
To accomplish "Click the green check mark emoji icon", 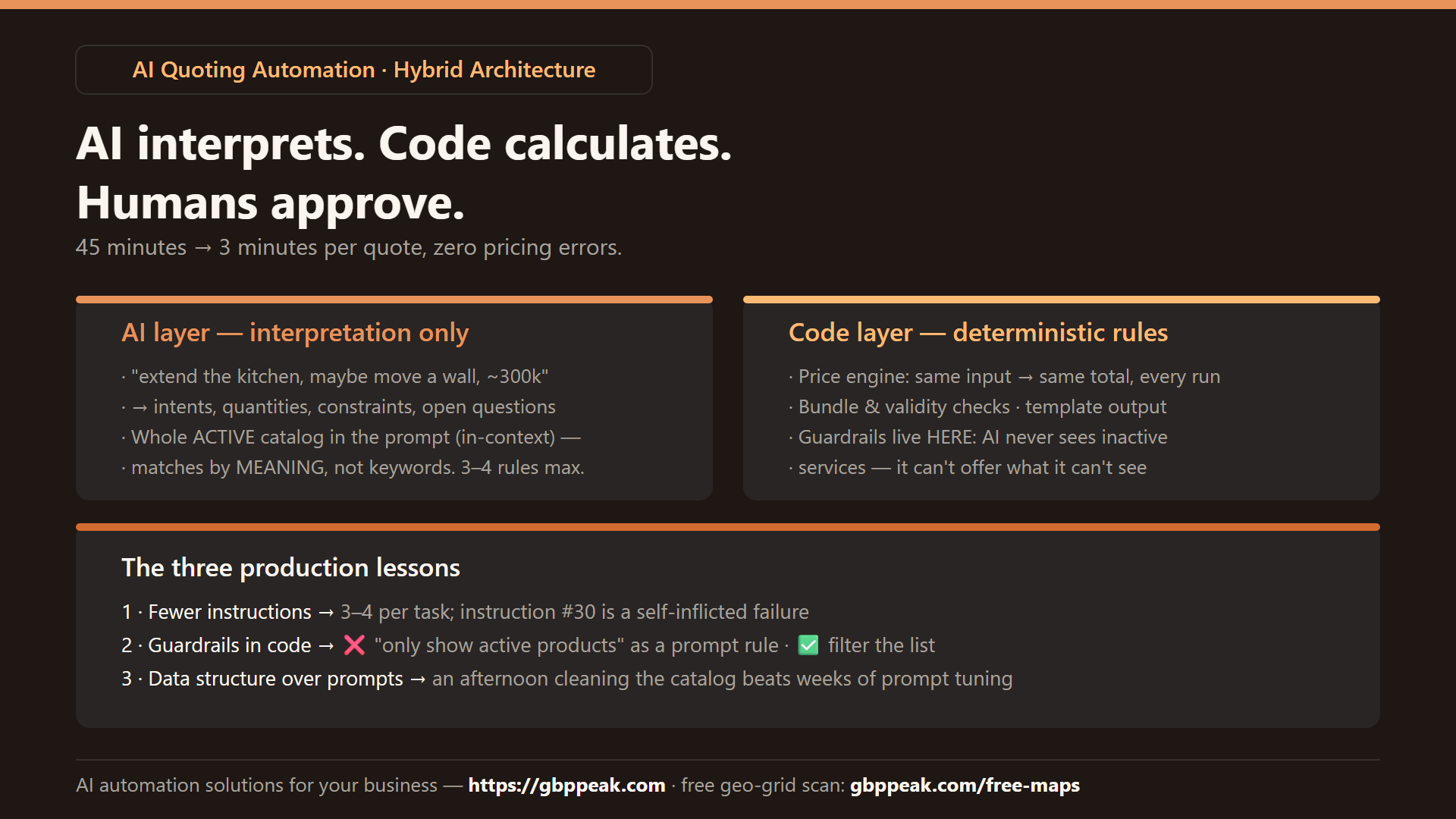I will click(808, 645).
